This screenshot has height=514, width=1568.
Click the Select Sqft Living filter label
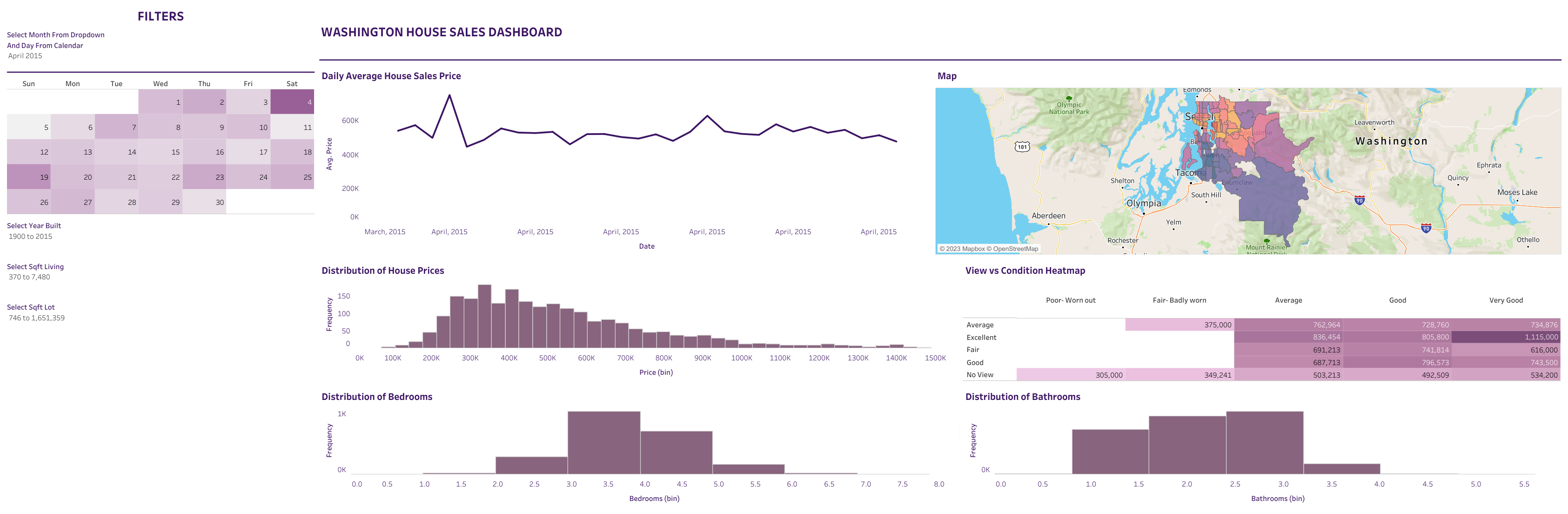35,266
